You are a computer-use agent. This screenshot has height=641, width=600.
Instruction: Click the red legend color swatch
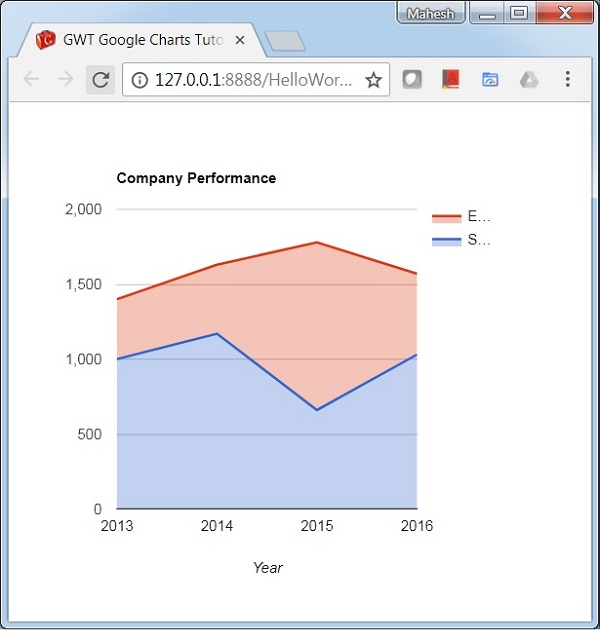[x=446, y=217]
